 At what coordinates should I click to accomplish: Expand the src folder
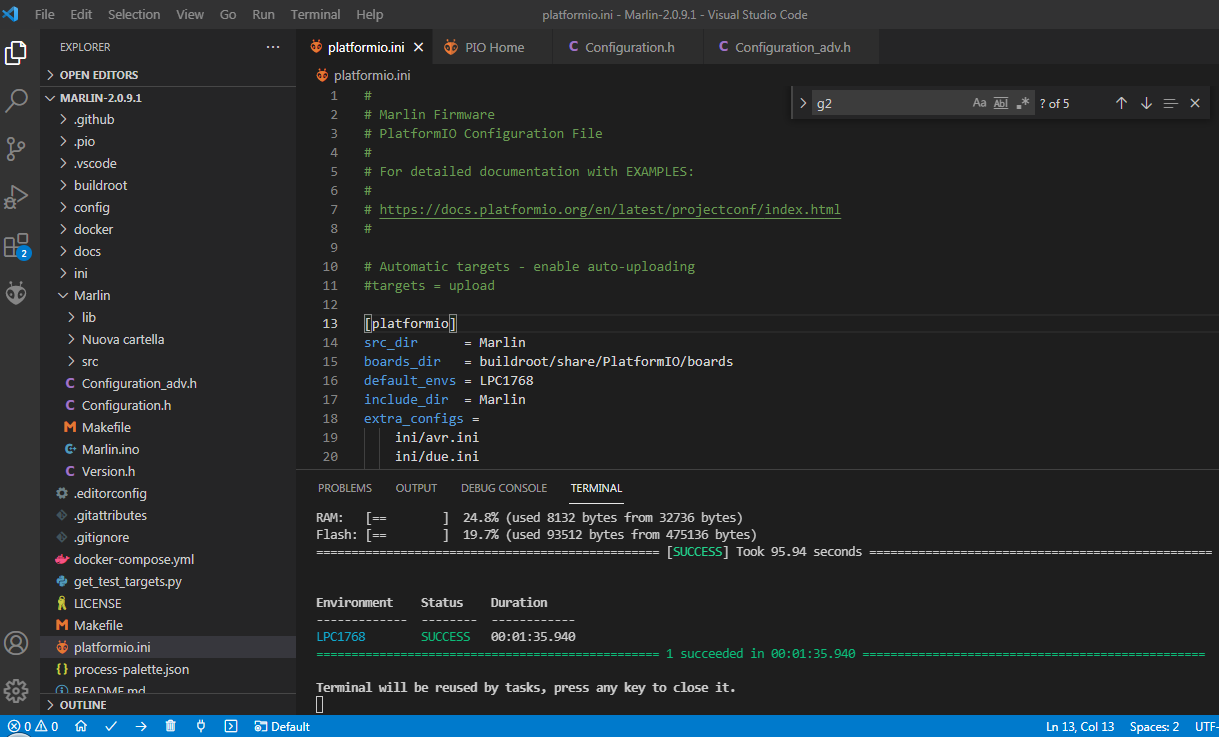(168, 361)
